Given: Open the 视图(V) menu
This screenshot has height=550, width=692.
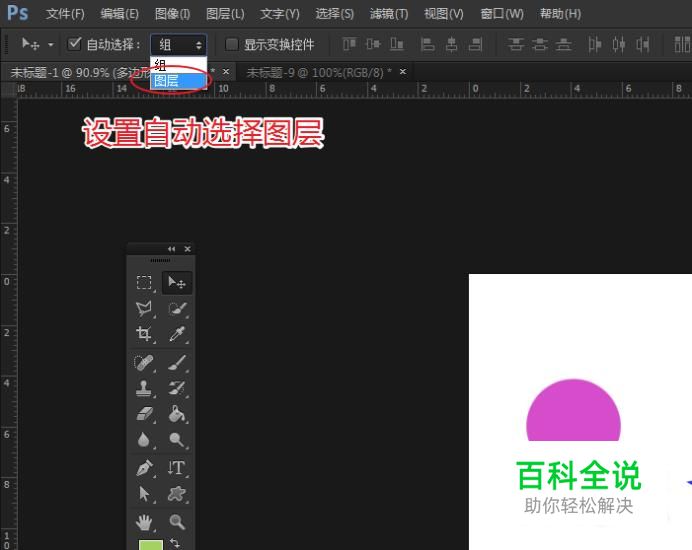Looking at the screenshot, I should coord(444,14).
